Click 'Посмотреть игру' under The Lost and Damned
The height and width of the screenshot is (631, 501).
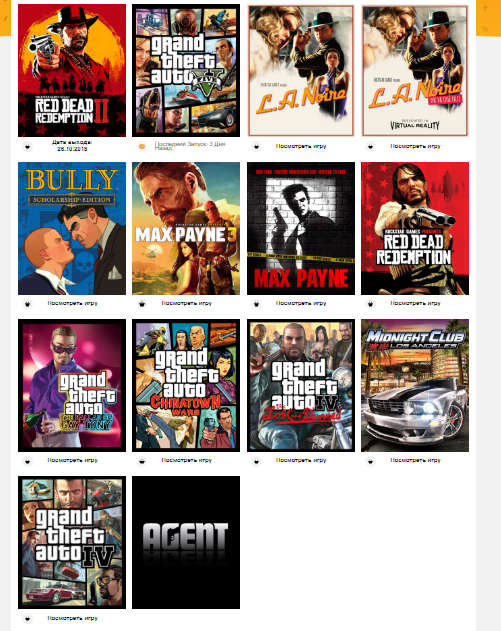coord(301,460)
